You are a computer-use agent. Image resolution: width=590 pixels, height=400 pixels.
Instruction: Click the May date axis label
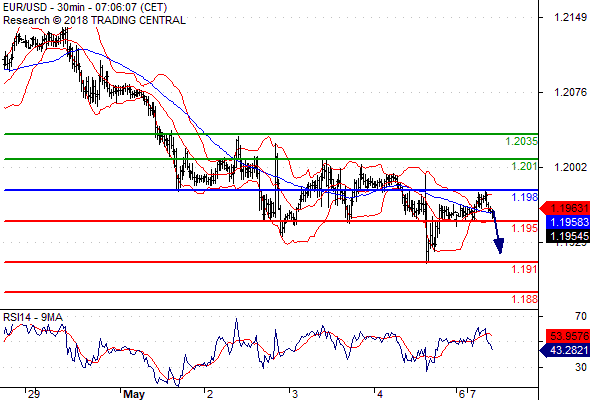[x=134, y=394]
